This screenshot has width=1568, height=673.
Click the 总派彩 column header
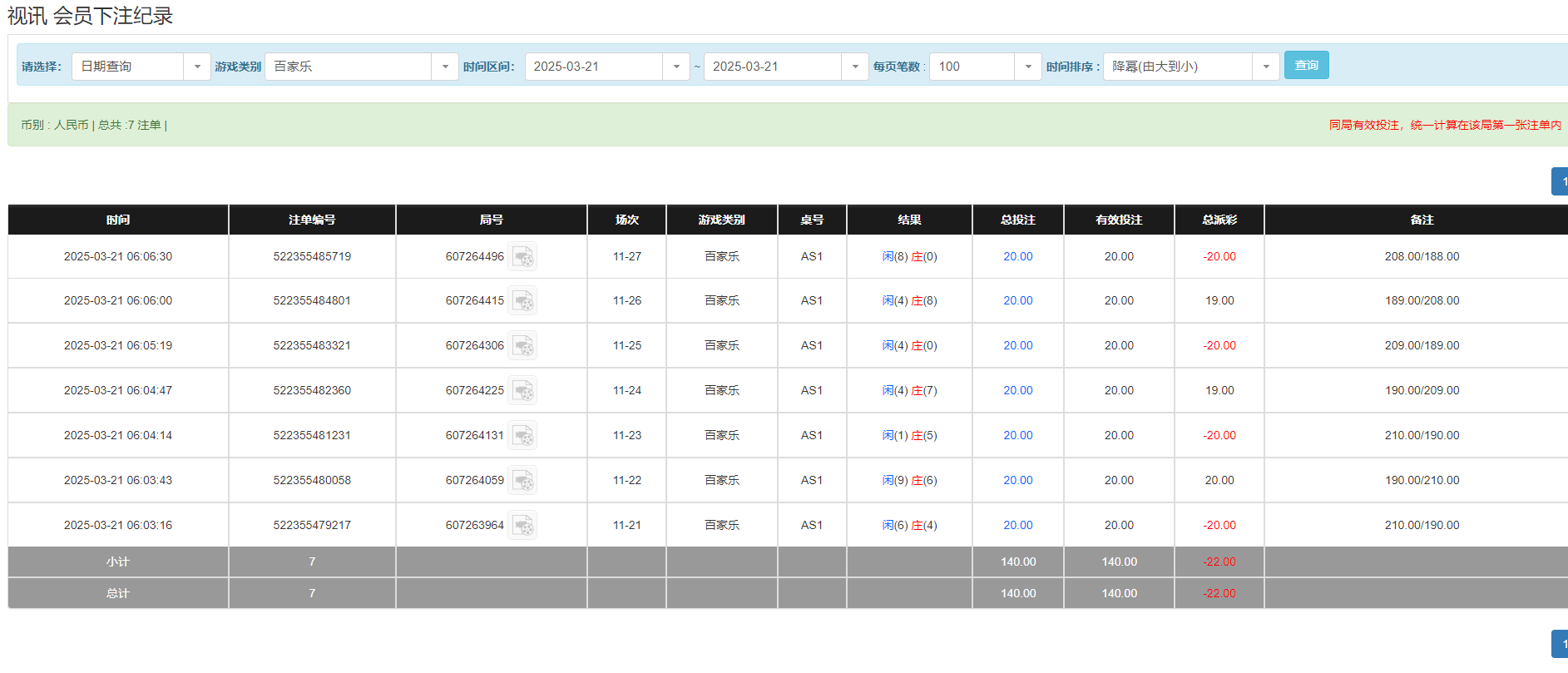point(1219,220)
